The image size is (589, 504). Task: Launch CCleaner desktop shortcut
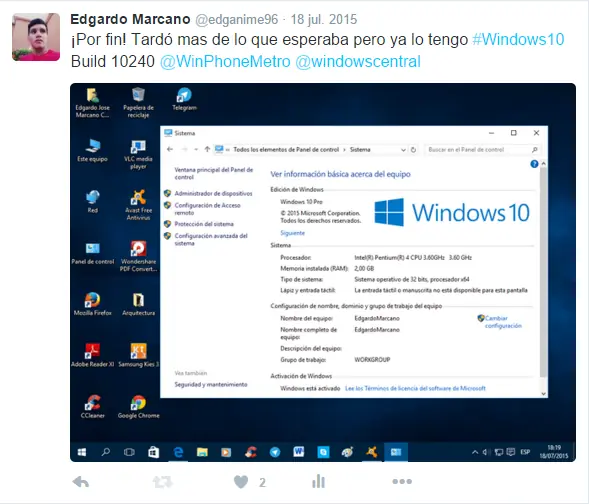(92, 407)
